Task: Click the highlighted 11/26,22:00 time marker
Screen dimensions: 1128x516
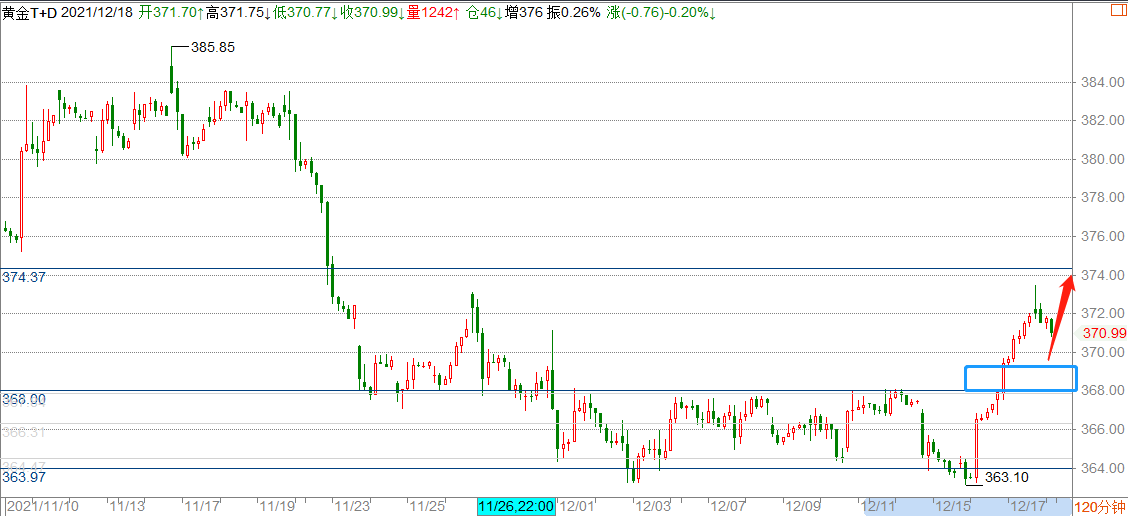Action: click(516, 507)
